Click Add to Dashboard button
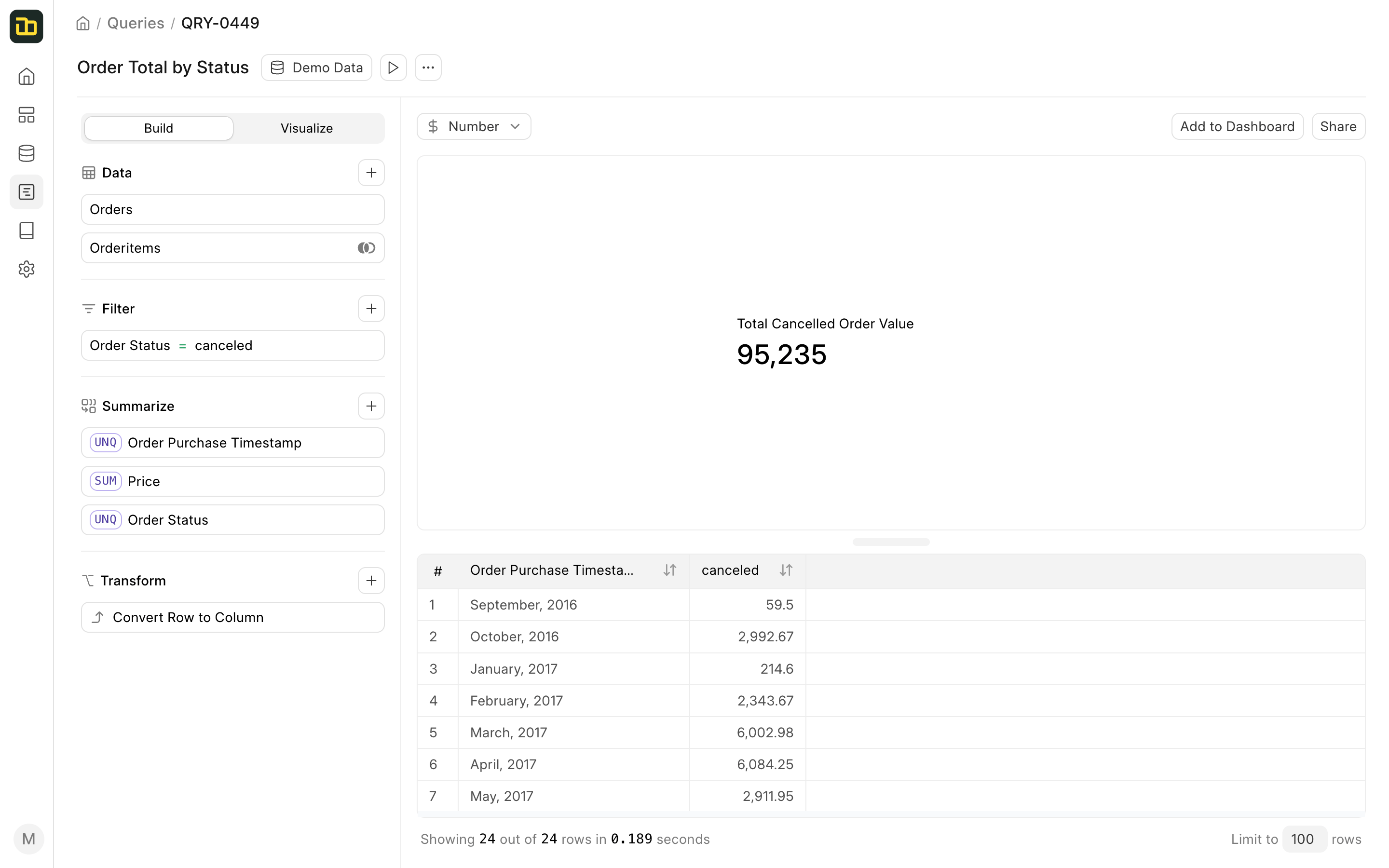Viewport: 1389px width, 868px height. [1237, 126]
